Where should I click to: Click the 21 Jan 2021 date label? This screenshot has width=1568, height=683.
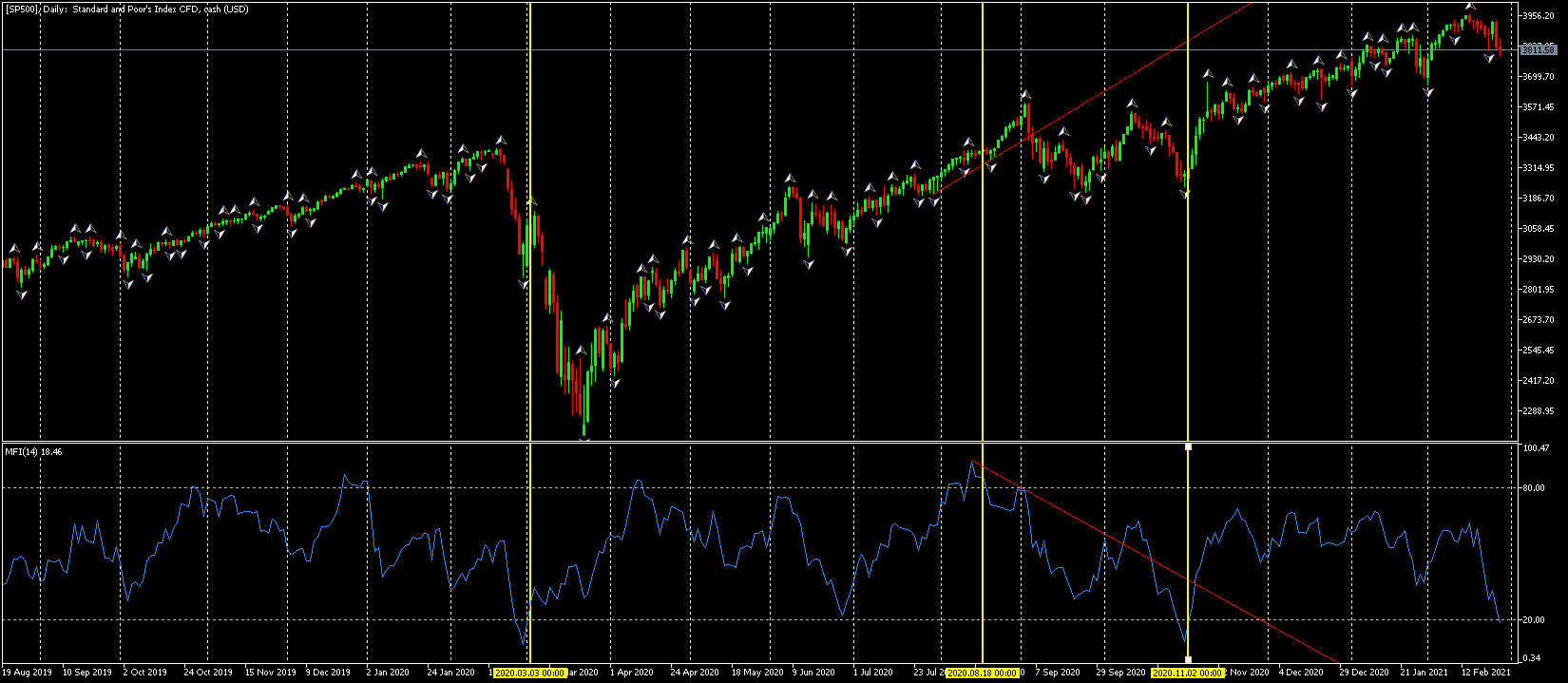[x=1425, y=673]
